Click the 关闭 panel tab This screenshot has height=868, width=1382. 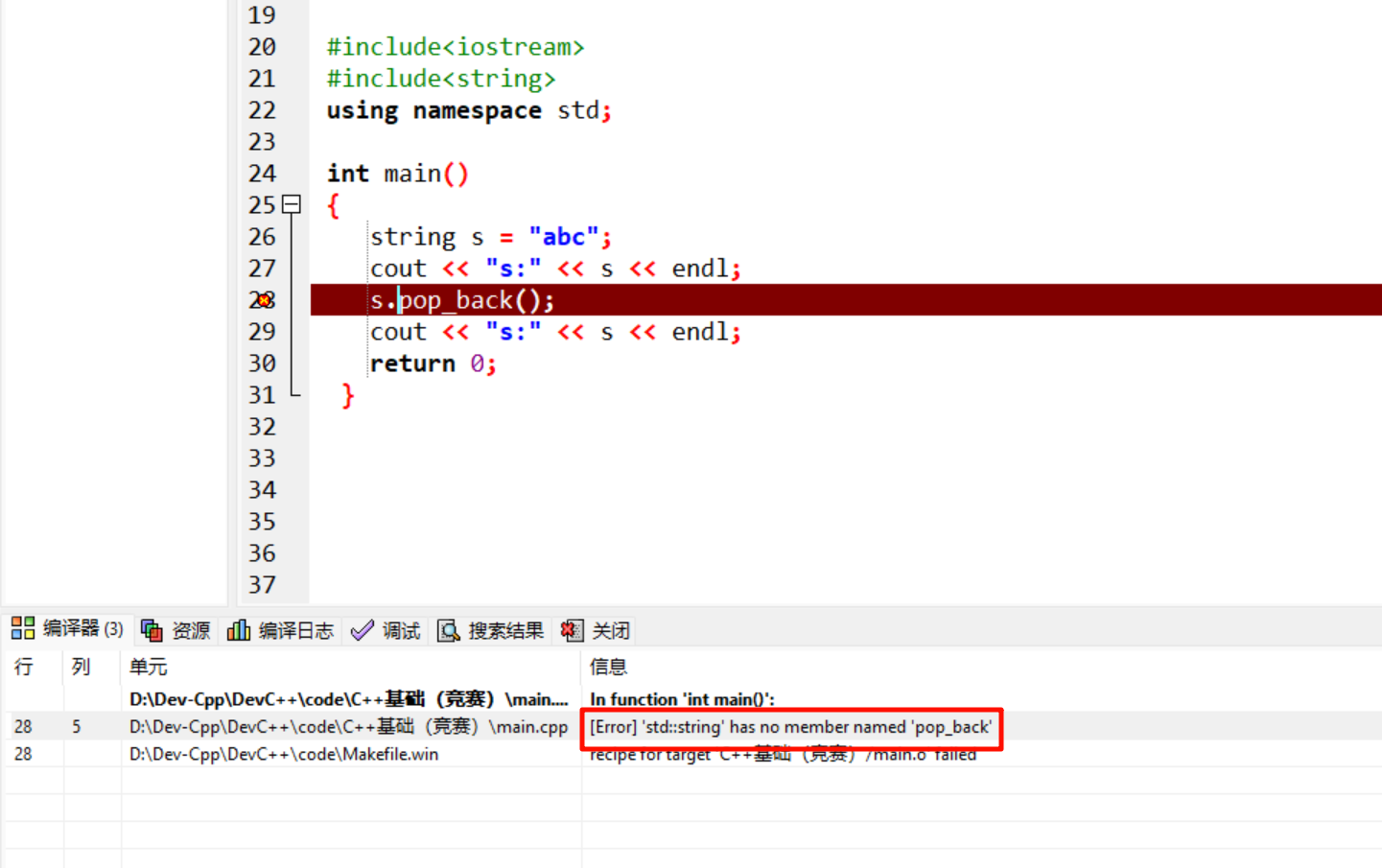pyautogui.click(x=596, y=630)
